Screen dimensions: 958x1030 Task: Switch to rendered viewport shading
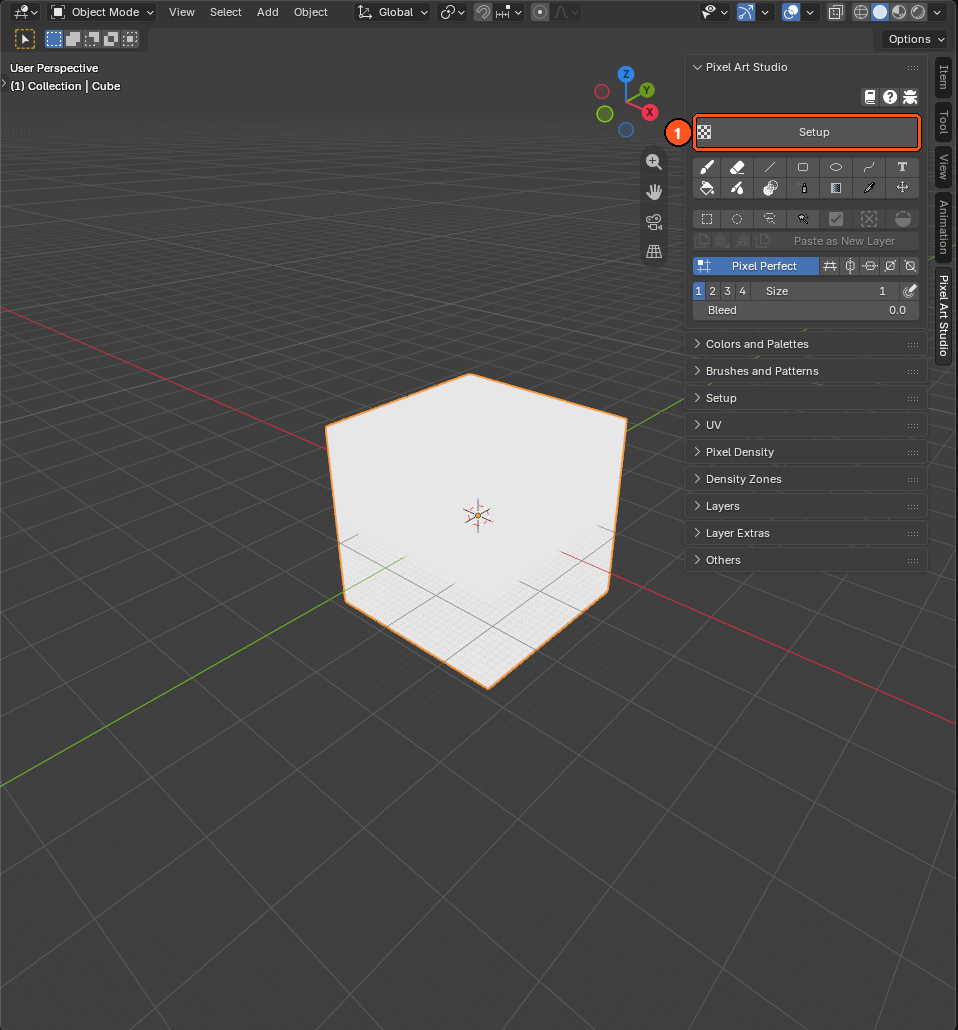[x=919, y=12]
